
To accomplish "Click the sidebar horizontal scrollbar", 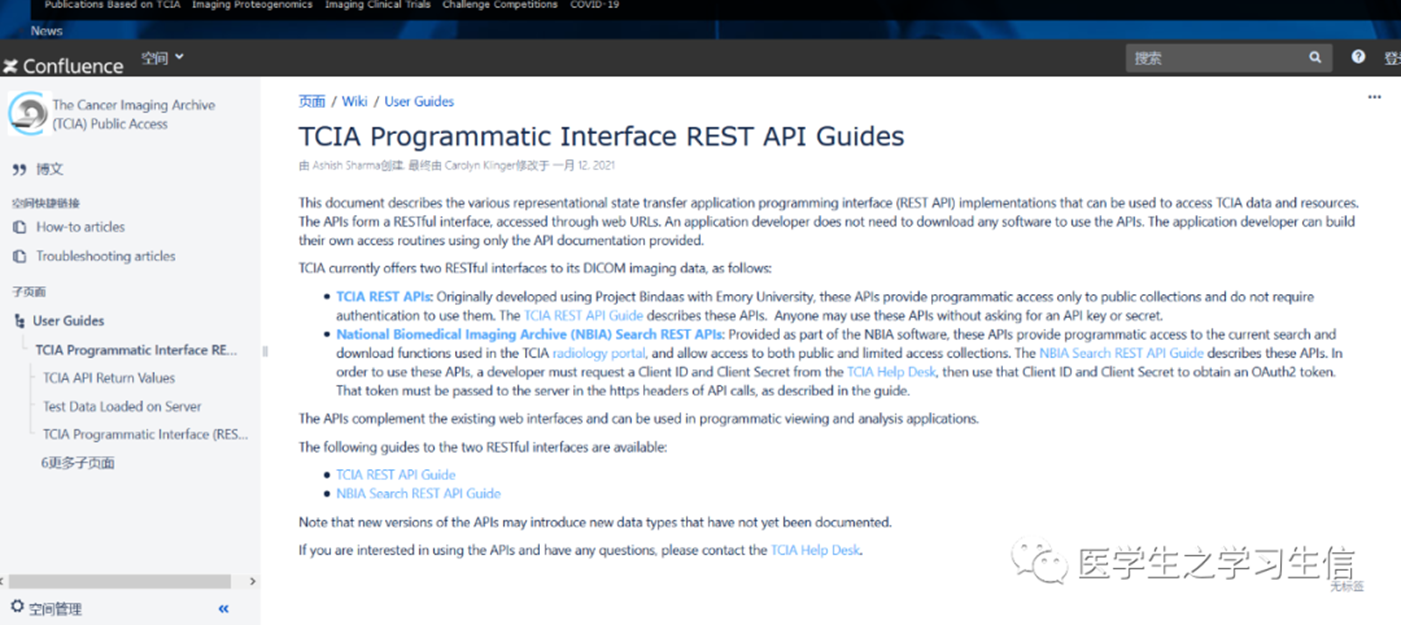I will click(x=120, y=581).
